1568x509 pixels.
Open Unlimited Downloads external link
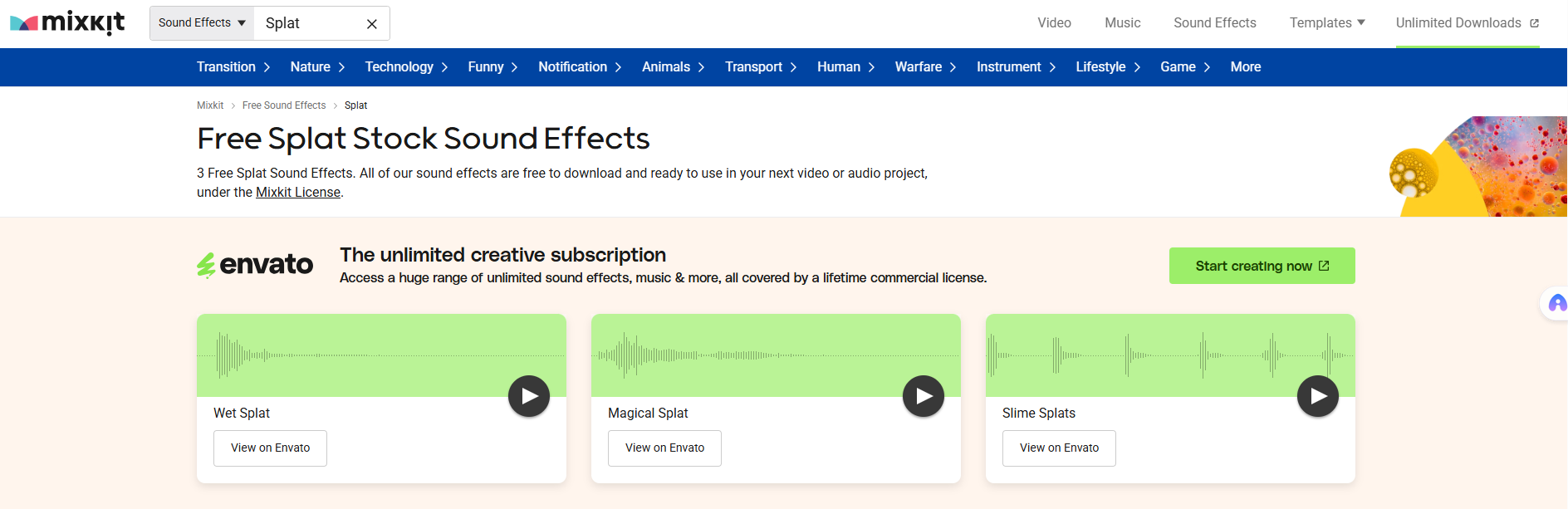1467,23
